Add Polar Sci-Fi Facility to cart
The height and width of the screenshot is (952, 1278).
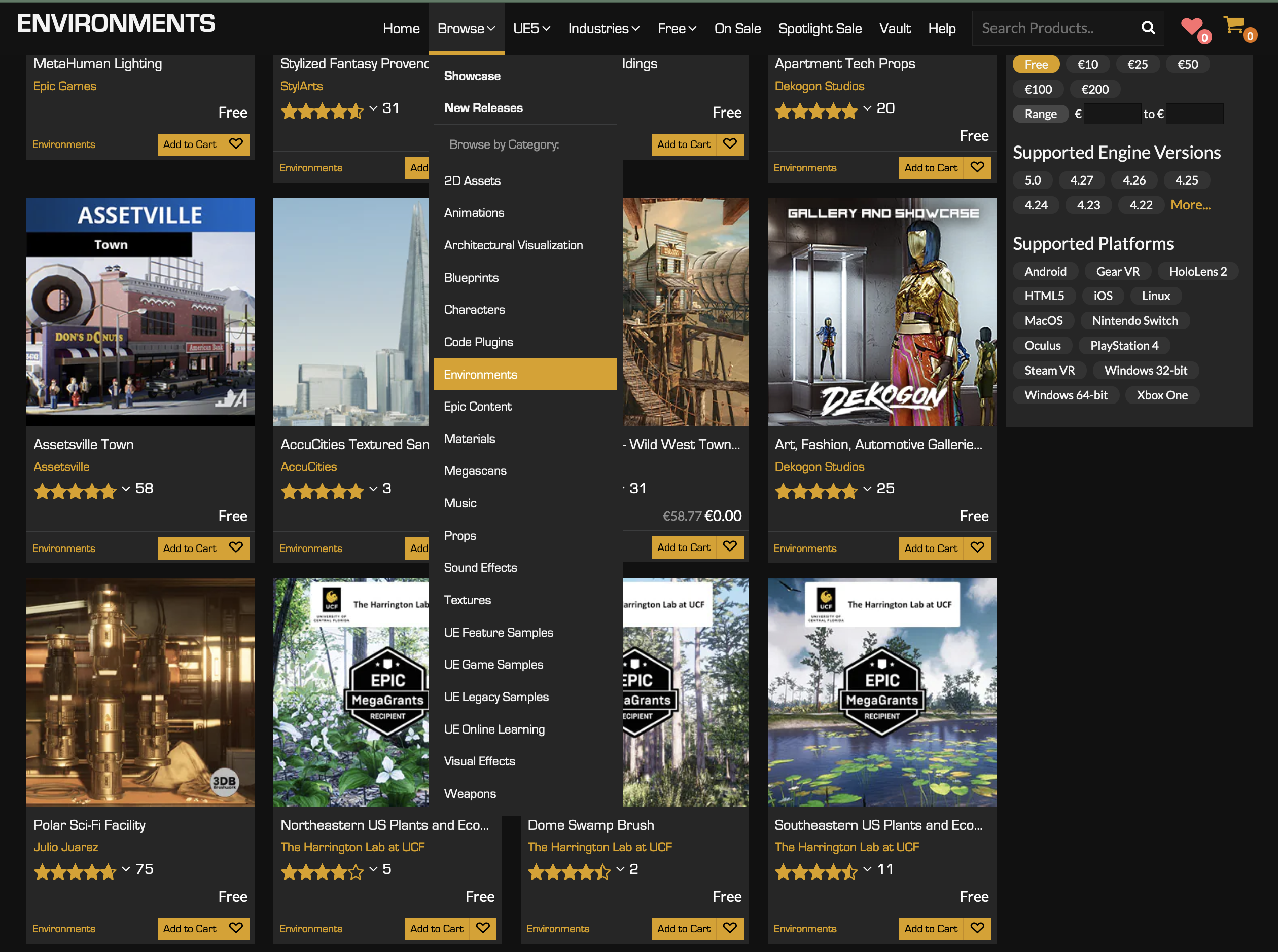tap(189, 928)
